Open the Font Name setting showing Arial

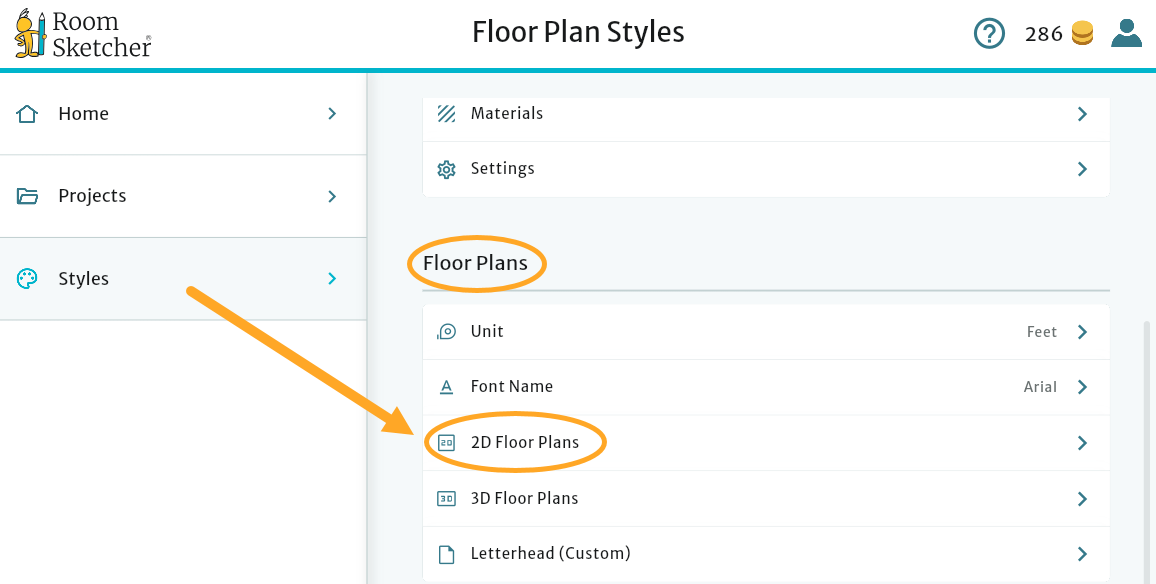coord(765,387)
